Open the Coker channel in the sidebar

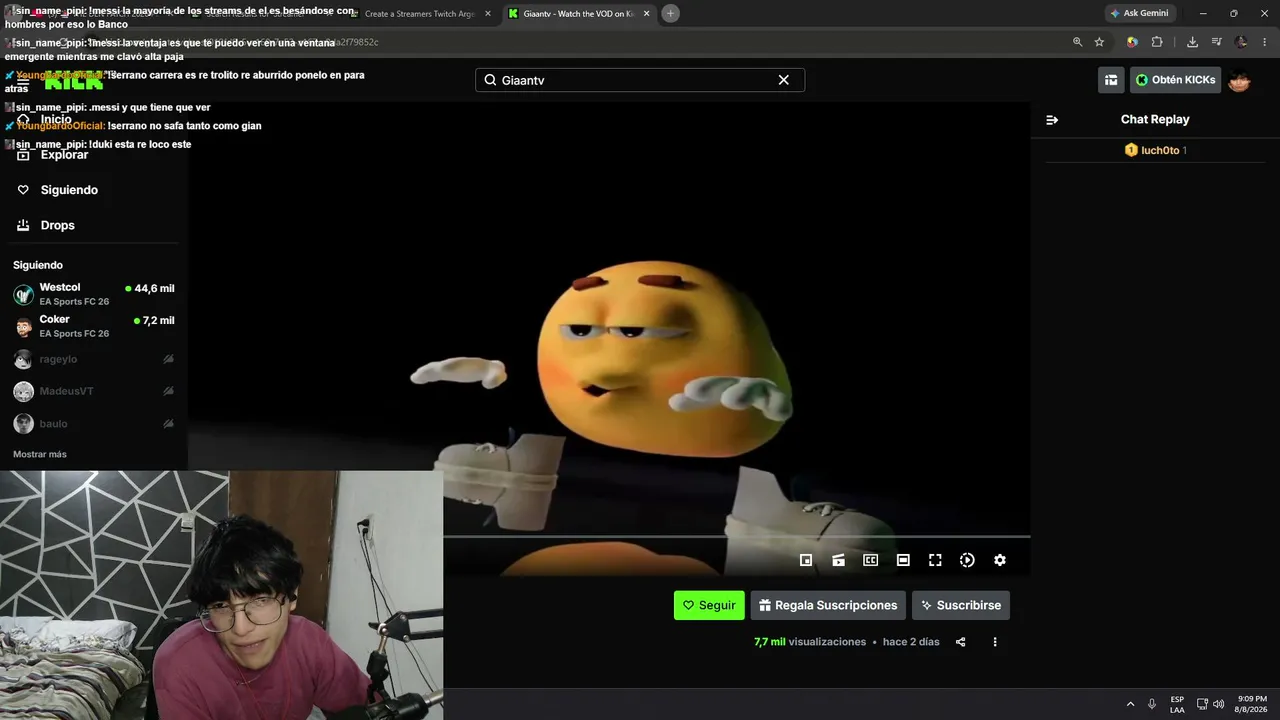tap(94, 326)
